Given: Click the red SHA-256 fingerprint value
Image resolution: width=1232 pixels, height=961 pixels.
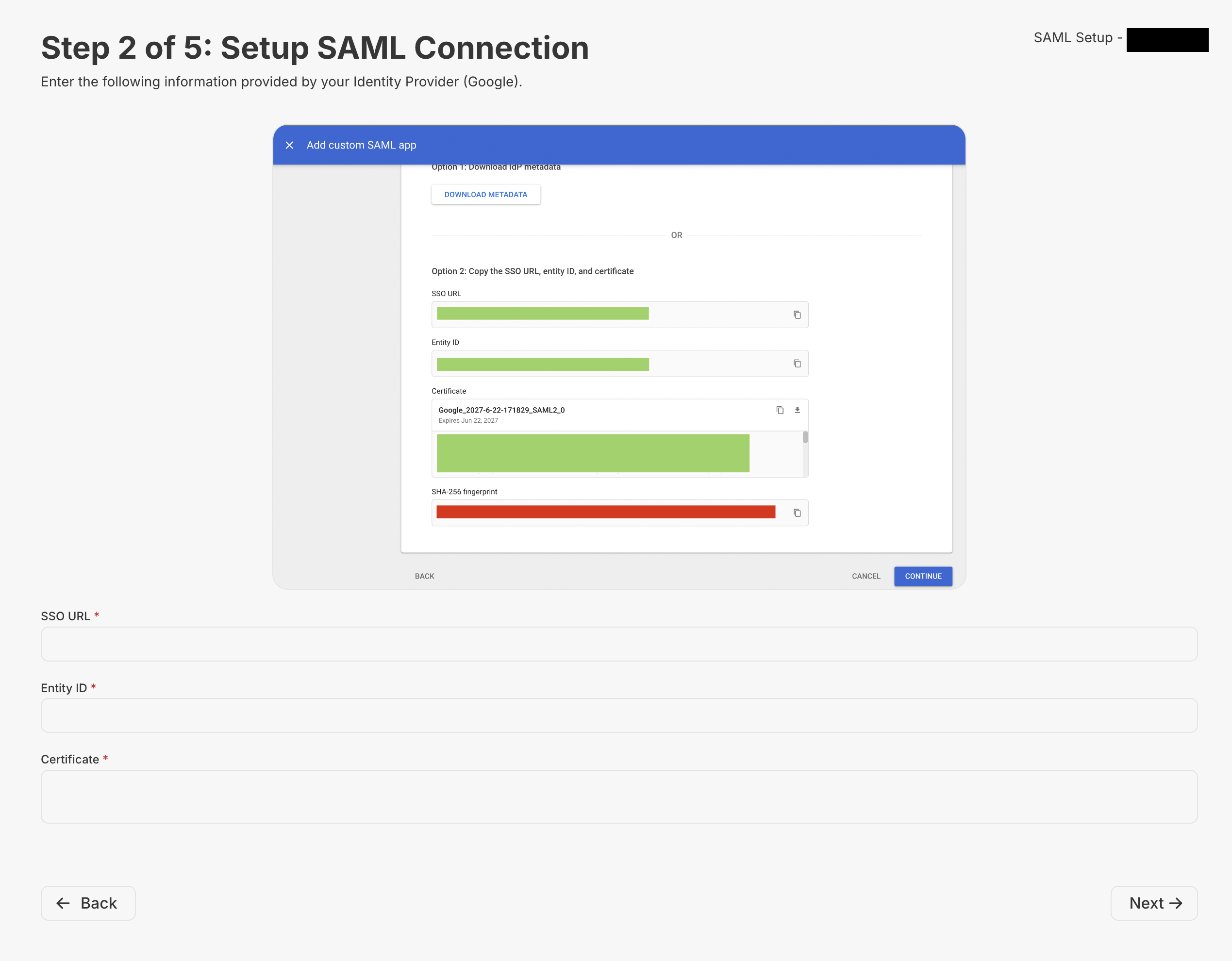Looking at the screenshot, I should click(605, 512).
